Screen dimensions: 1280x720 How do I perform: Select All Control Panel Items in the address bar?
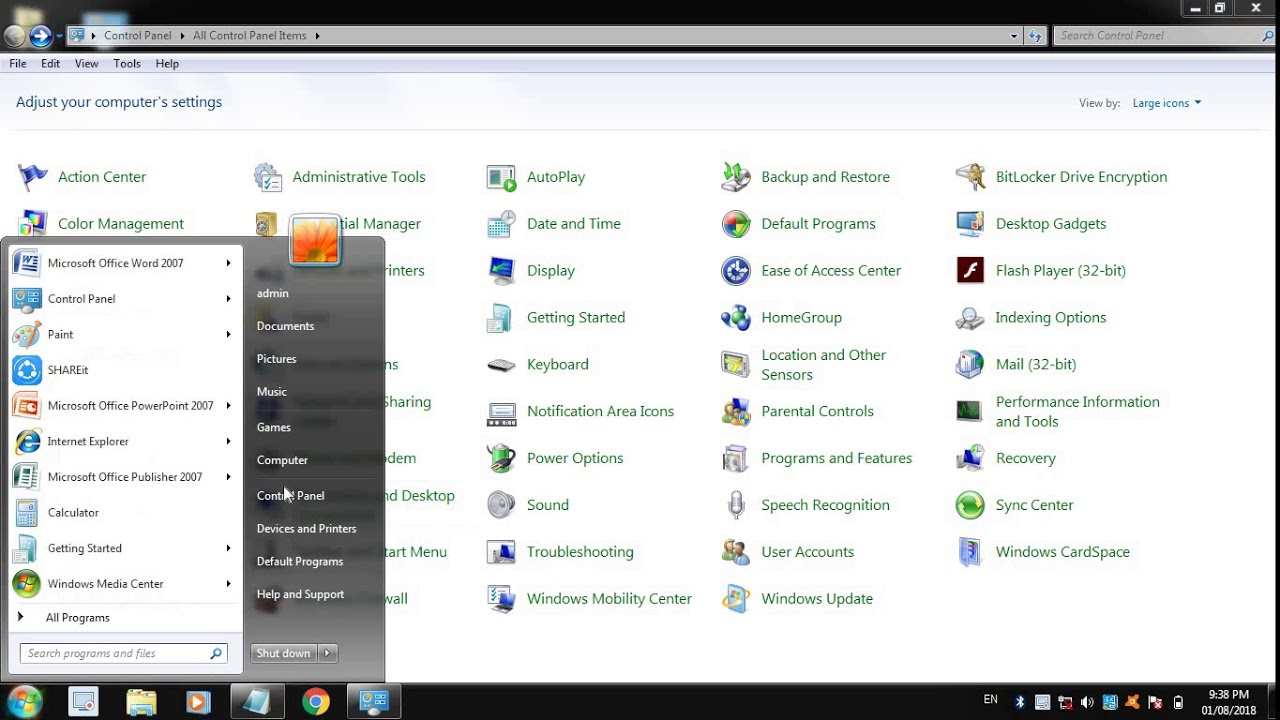pos(250,36)
